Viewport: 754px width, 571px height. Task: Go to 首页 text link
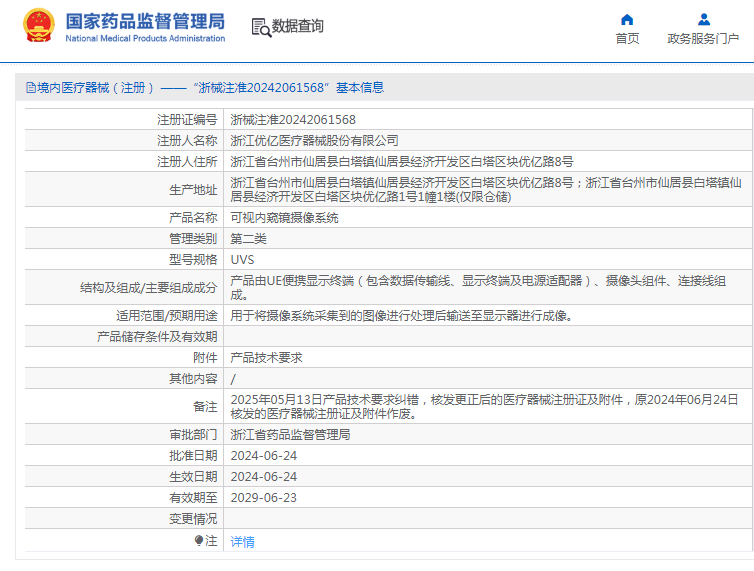tap(627, 38)
